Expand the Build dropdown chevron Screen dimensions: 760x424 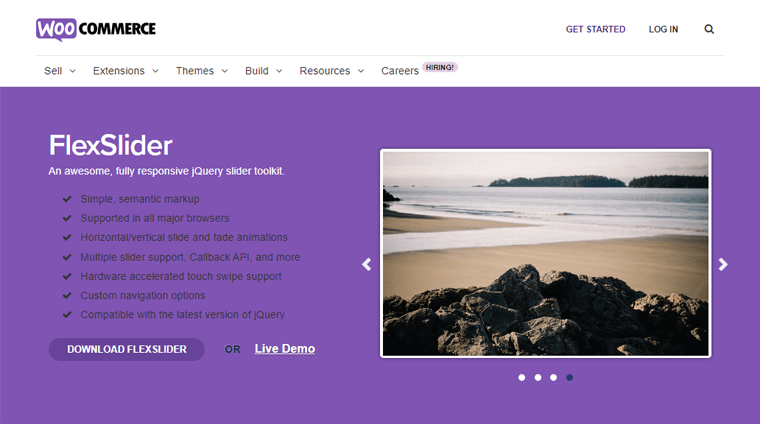(279, 71)
